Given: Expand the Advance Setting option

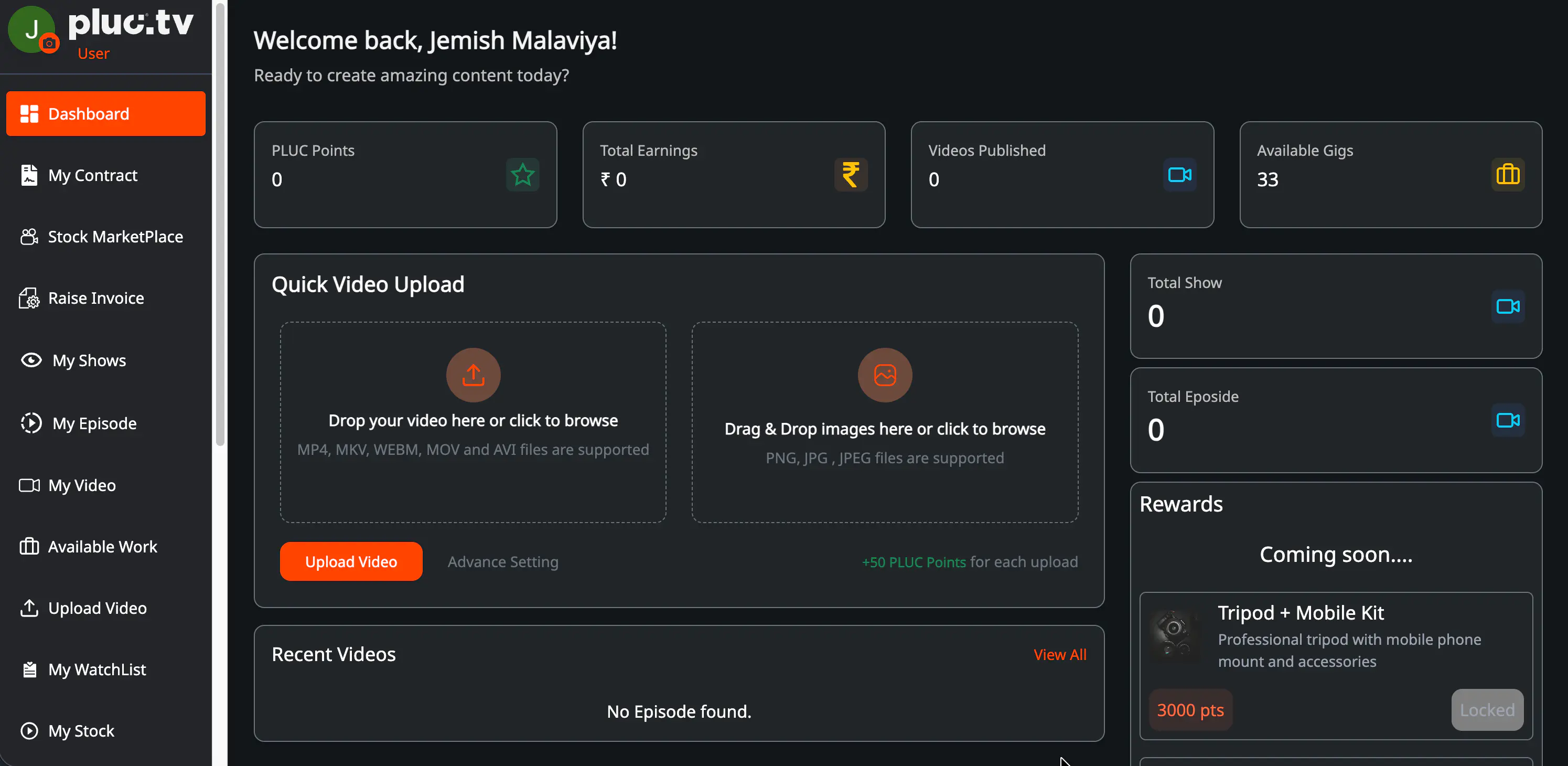Looking at the screenshot, I should pos(503,561).
